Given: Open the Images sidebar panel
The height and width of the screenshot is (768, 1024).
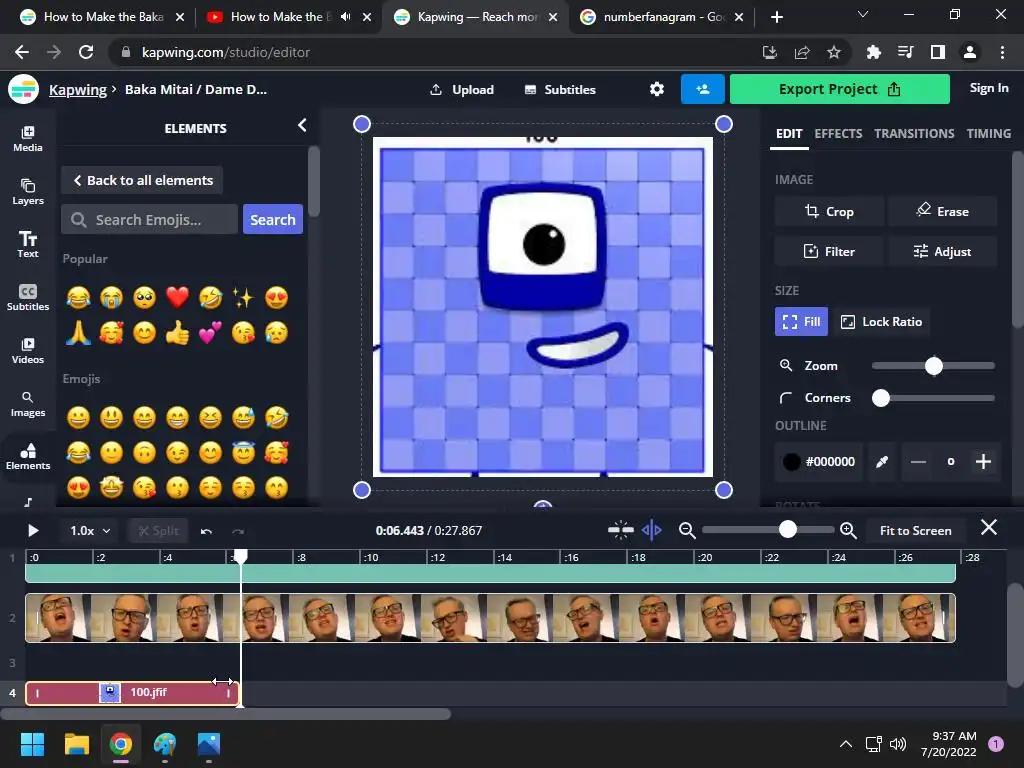Looking at the screenshot, I should pyautogui.click(x=27, y=404).
